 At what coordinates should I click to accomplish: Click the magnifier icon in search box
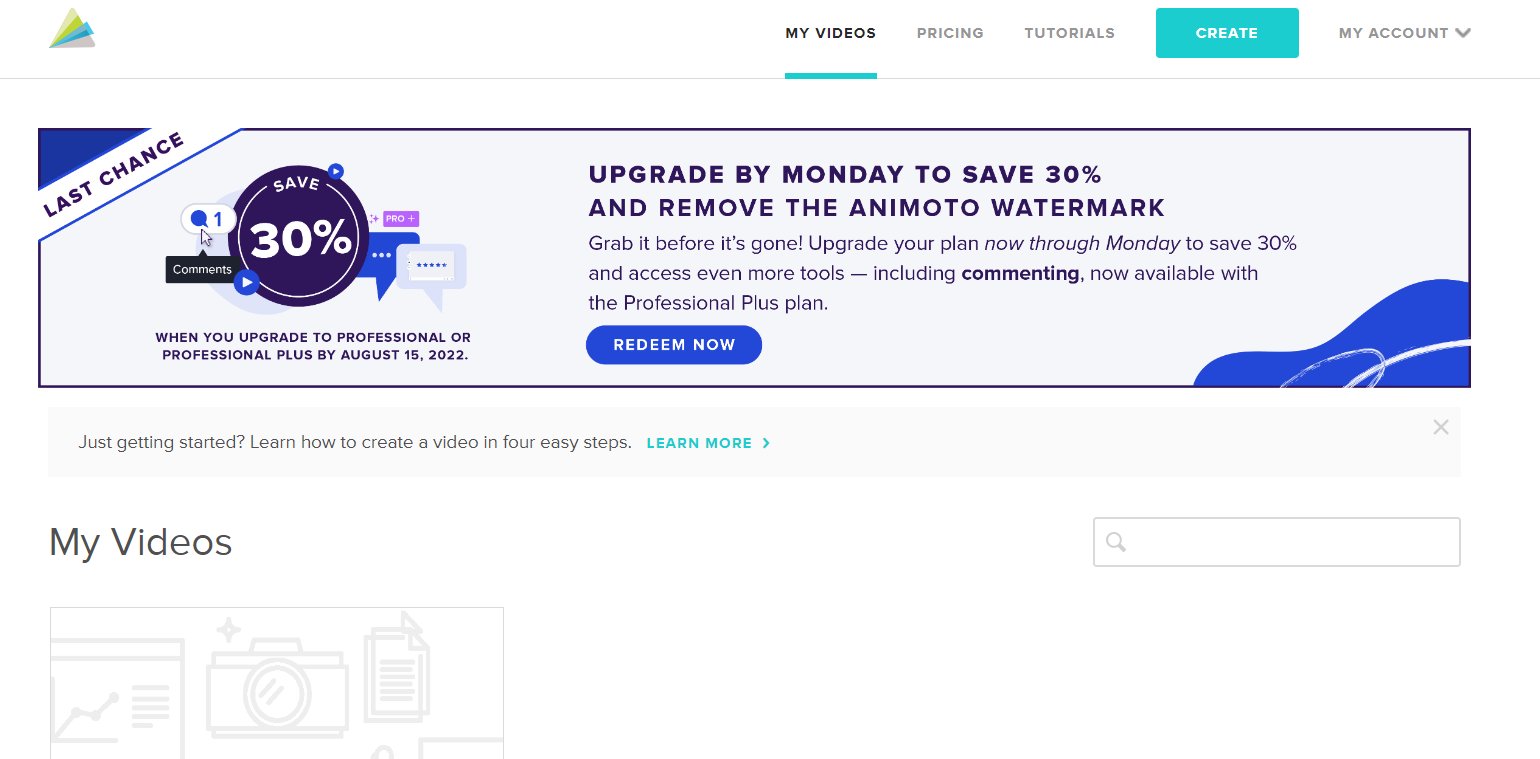point(1116,542)
